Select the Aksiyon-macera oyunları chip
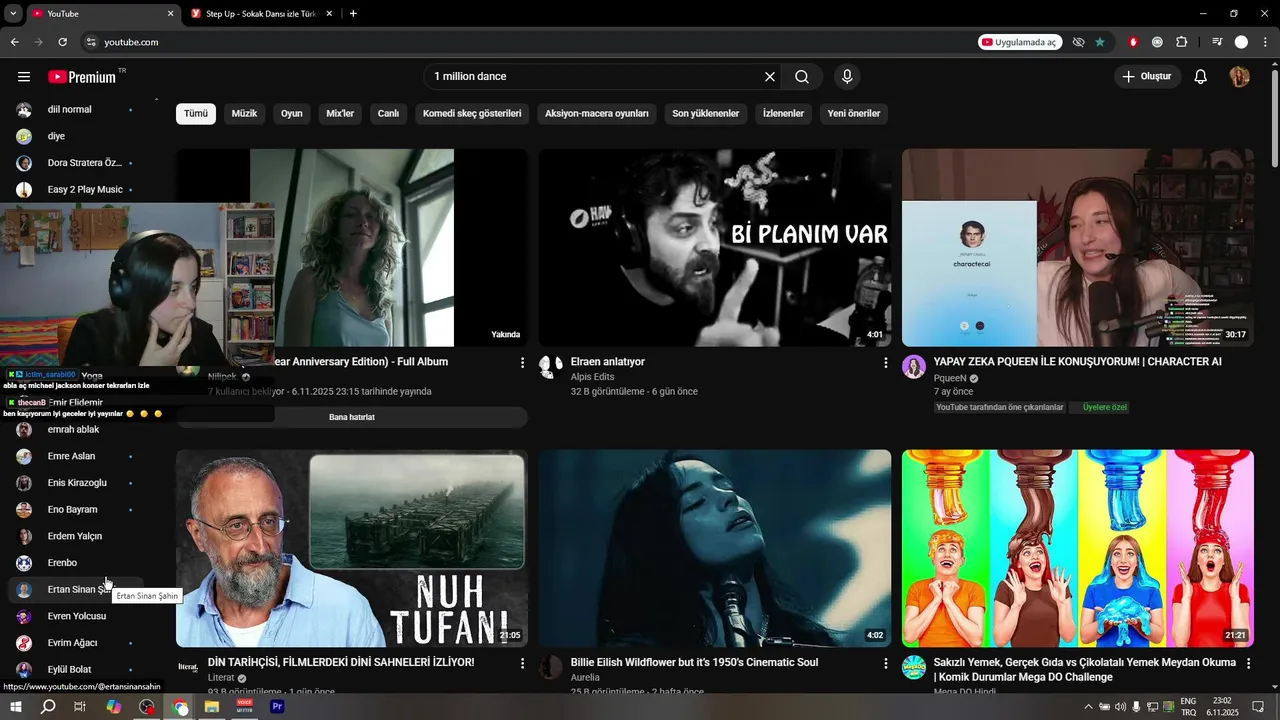This screenshot has width=1280, height=720. click(597, 114)
